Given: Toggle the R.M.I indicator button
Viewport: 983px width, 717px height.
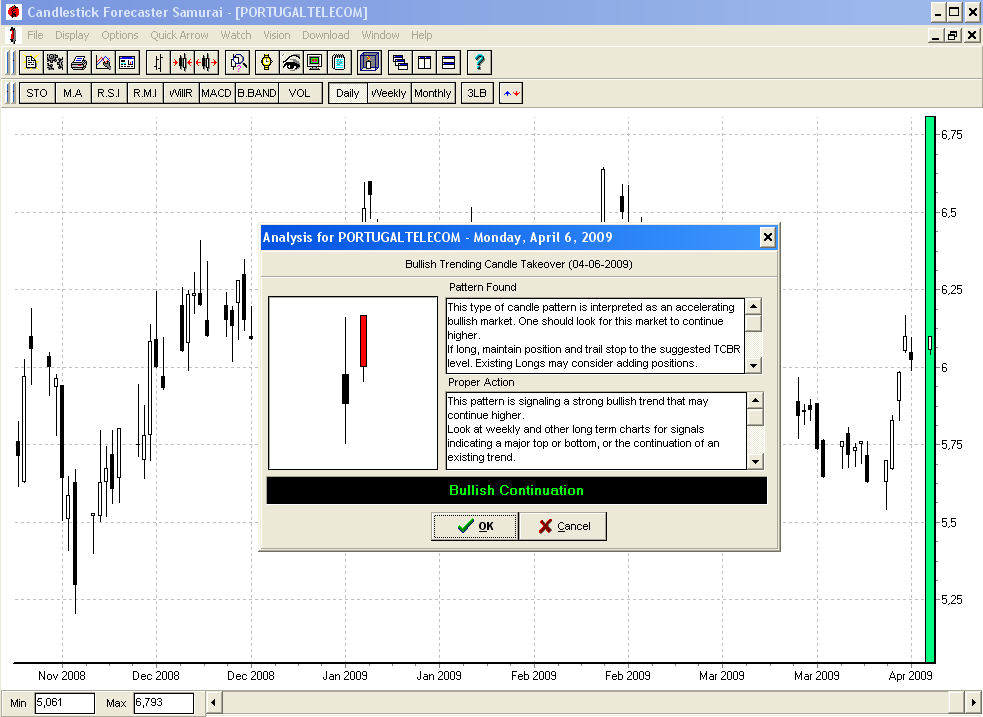Looking at the screenshot, I should click(x=145, y=93).
